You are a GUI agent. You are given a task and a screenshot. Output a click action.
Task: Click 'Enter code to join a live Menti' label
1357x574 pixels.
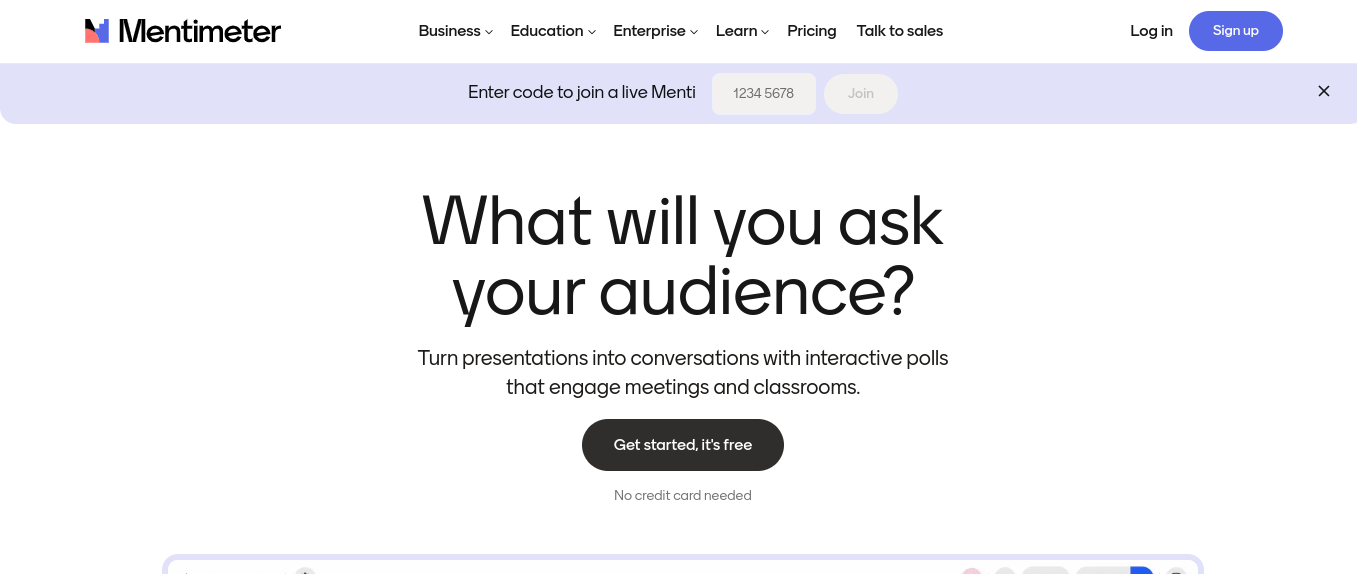click(x=582, y=93)
